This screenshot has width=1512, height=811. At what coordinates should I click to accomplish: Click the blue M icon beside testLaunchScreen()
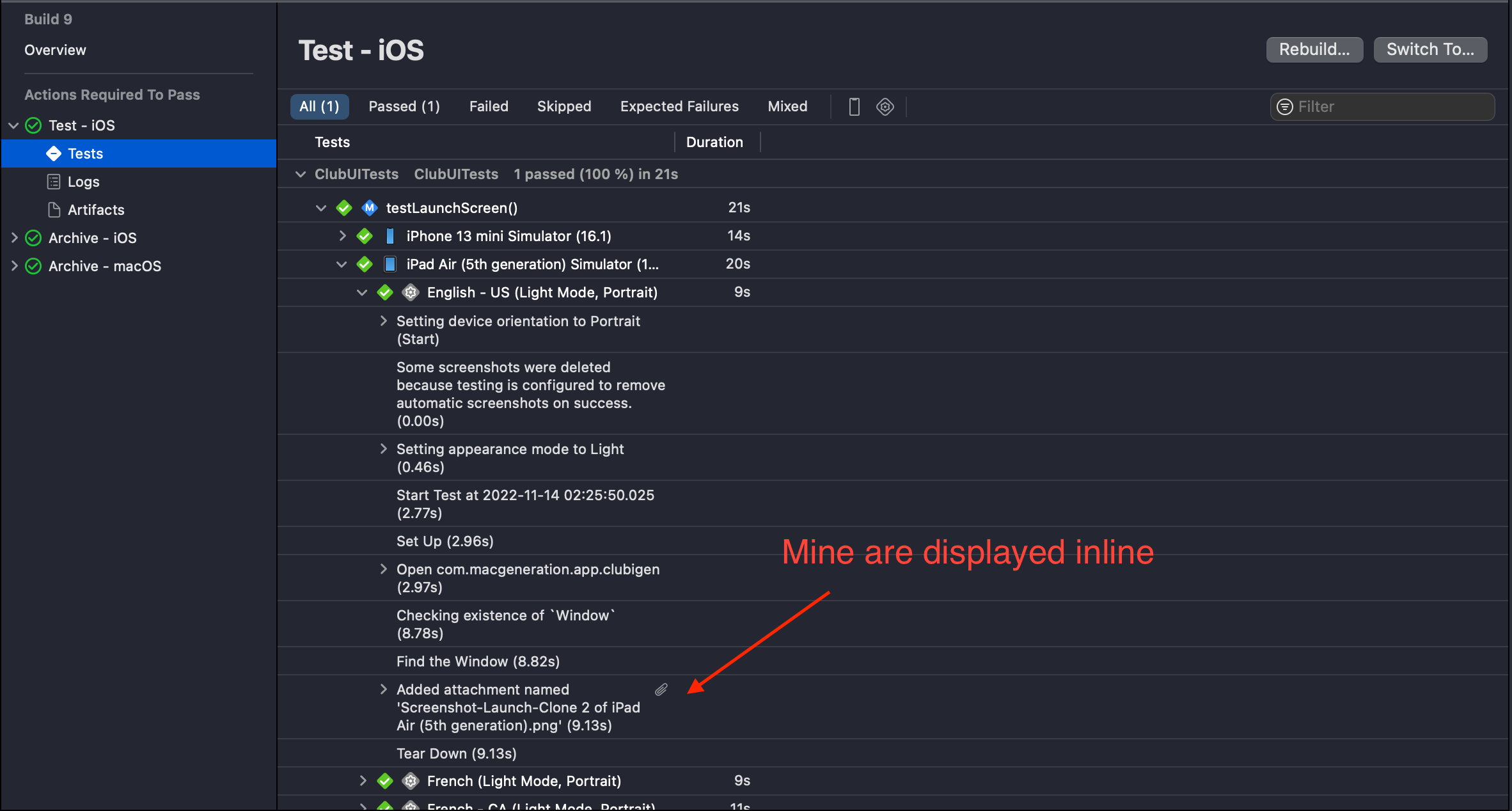[x=369, y=208]
